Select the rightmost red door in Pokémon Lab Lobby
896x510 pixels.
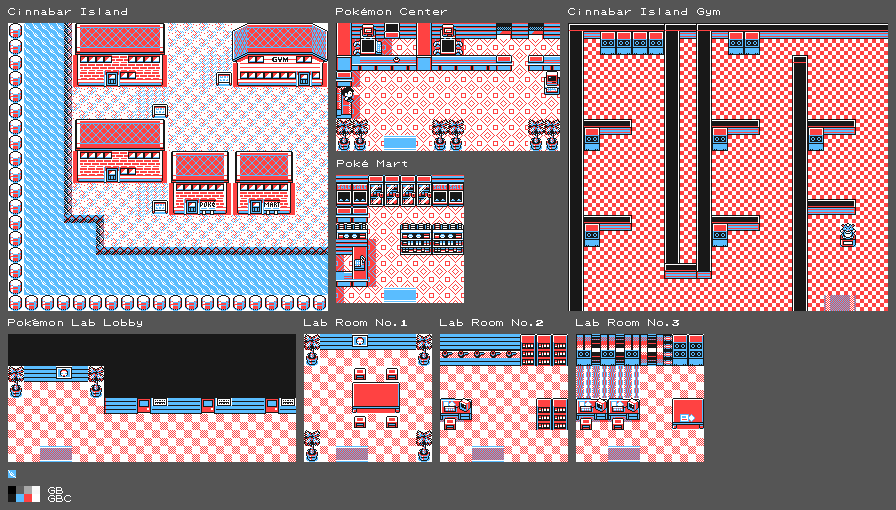tap(272, 405)
